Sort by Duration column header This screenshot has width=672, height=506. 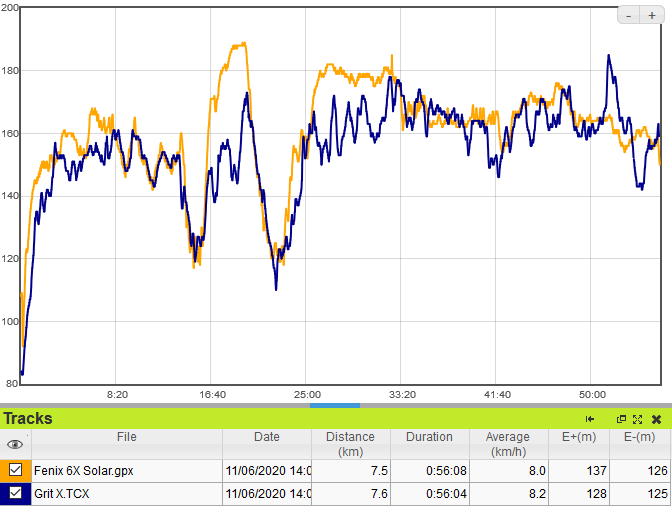(x=429, y=437)
